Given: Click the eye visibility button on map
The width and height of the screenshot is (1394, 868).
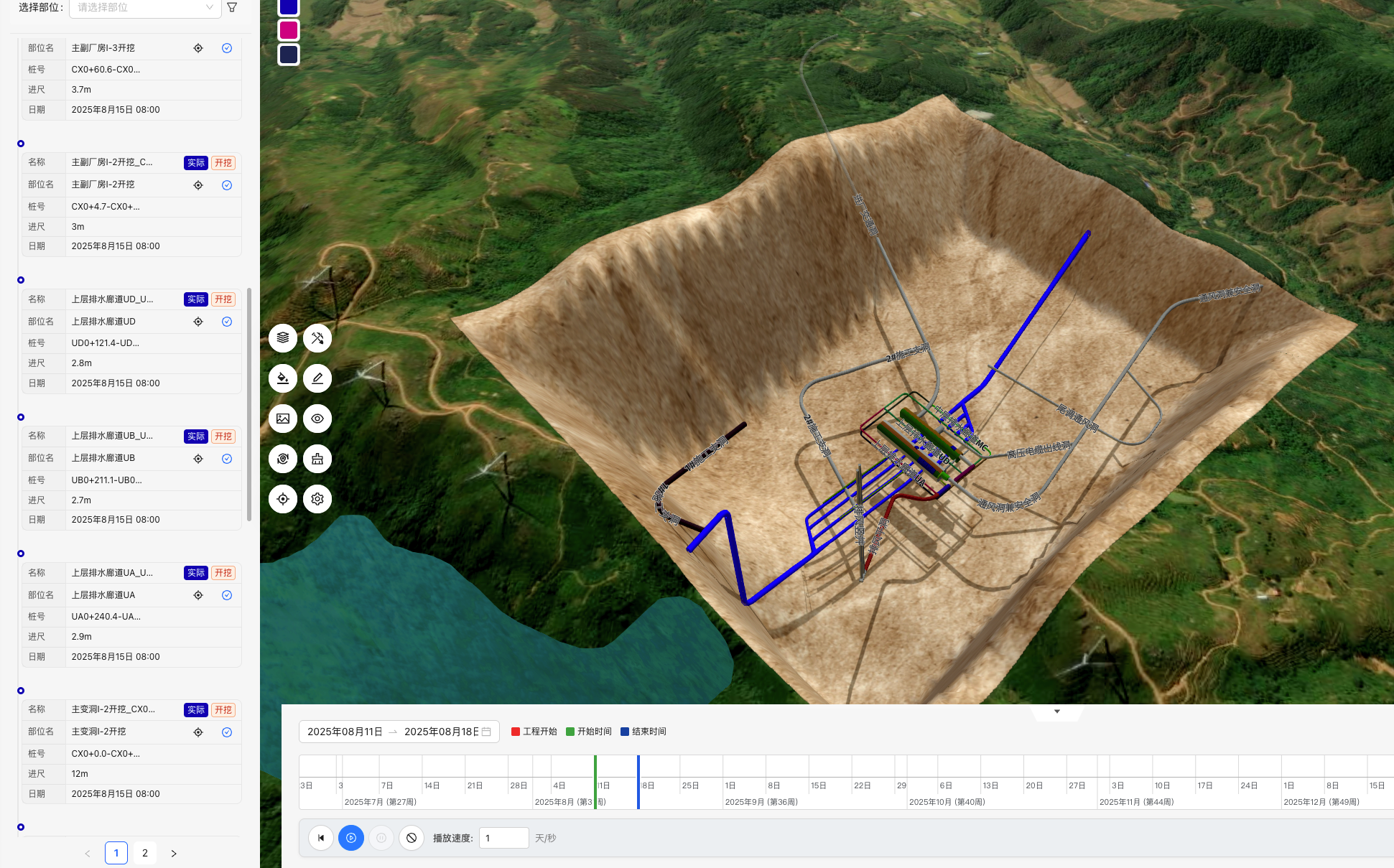Looking at the screenshot, I should (x=317, y=419).
